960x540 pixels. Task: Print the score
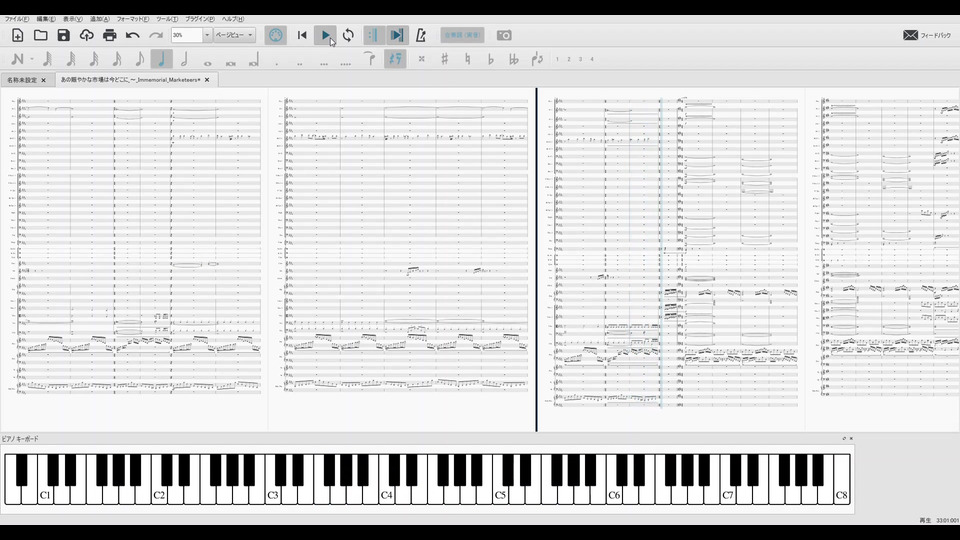coord(110,36)
